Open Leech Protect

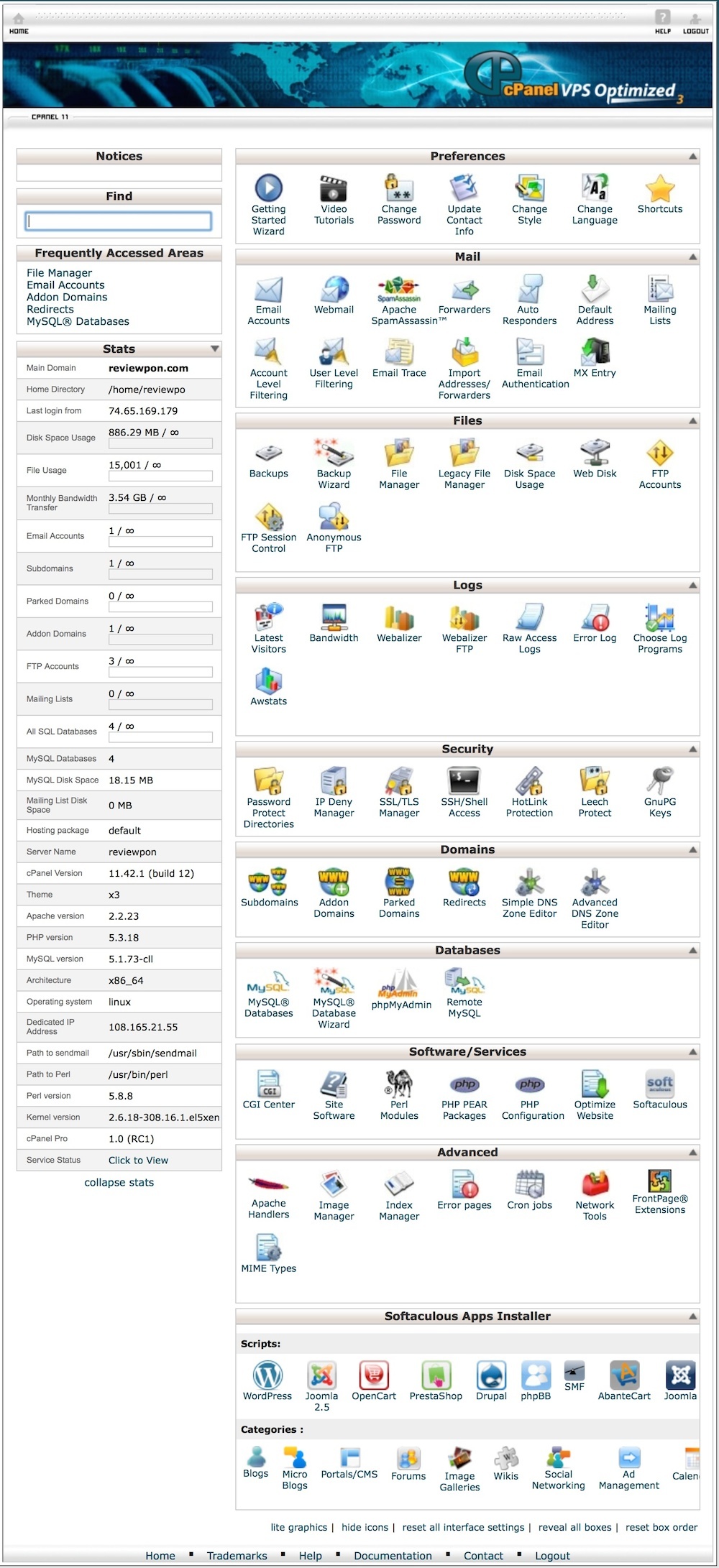tap(595, 781)
